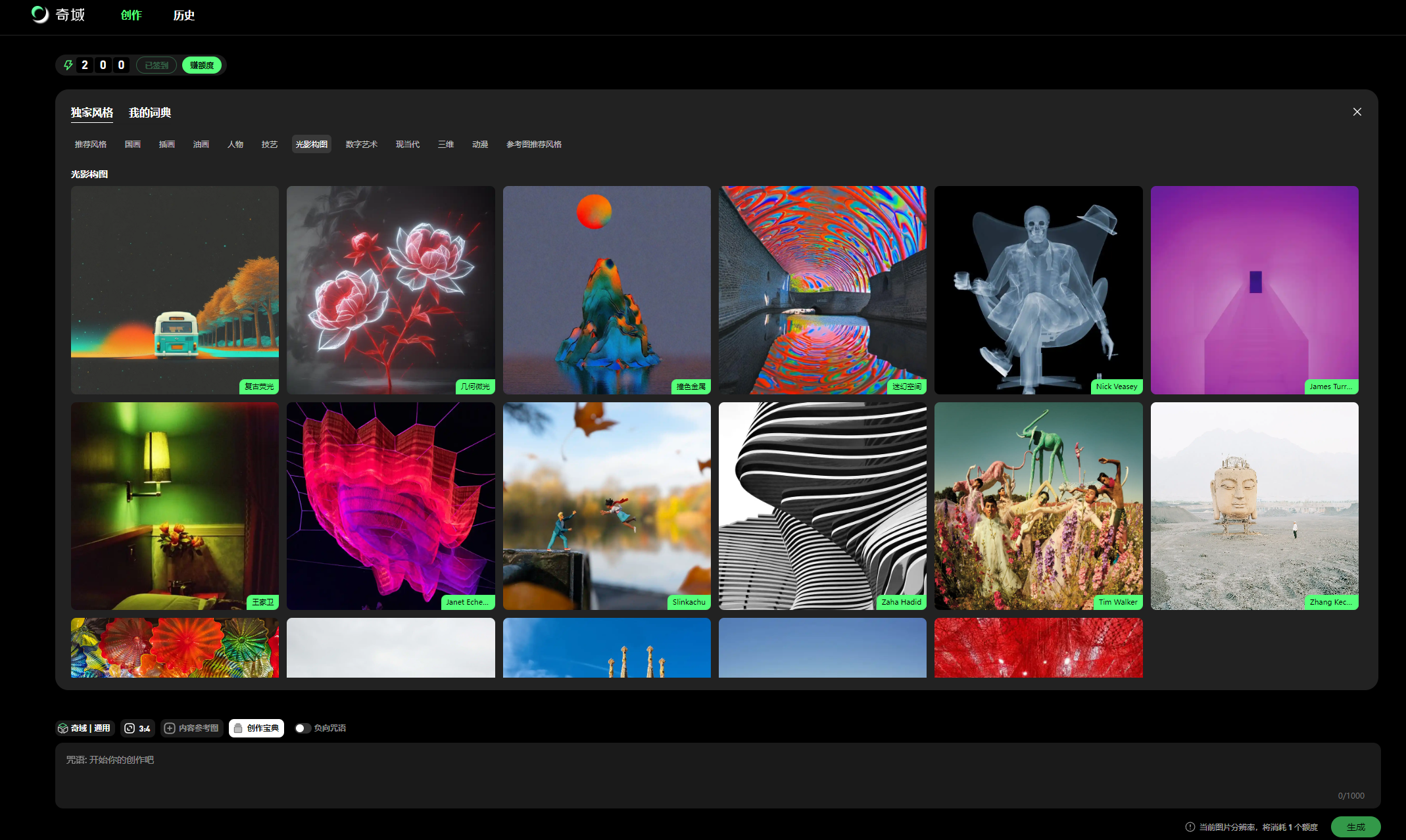Choose the 复古荧光 style thumbnail
This screenshot has width=1406, height=840.
175,290
